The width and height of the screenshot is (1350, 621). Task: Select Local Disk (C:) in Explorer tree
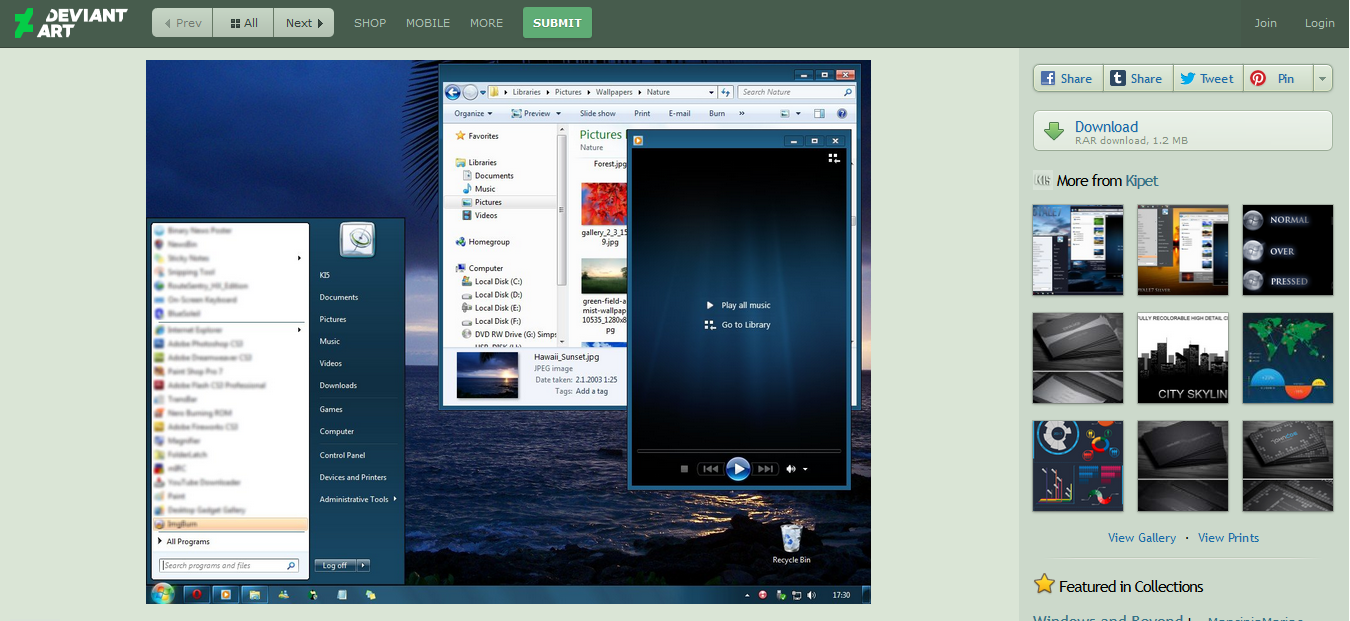click(492, 282)
